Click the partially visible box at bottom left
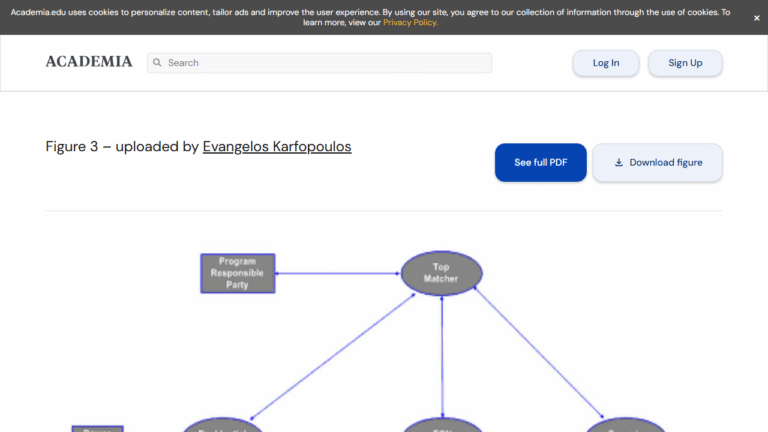Screen dimensions: 768x432 (97, 428)
